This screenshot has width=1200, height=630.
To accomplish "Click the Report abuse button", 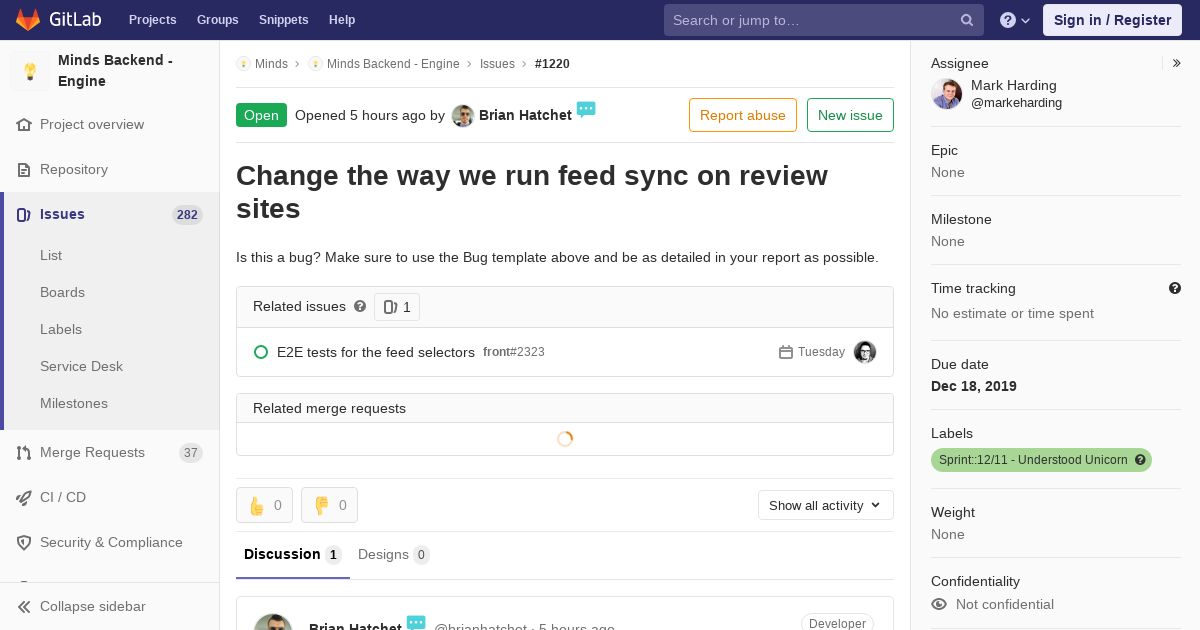I will click(743, 115).
